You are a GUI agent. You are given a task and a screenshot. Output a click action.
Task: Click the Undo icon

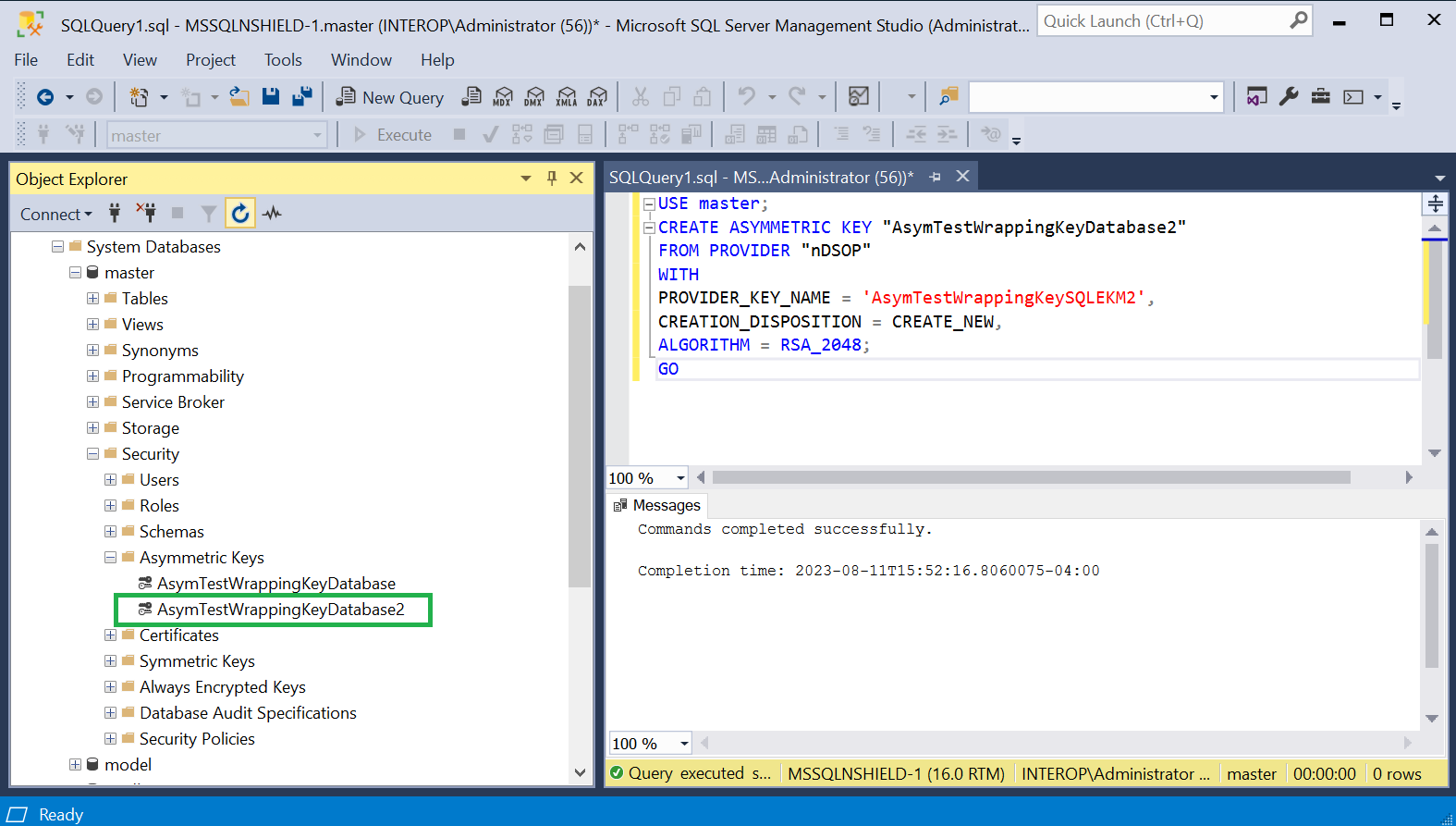pos(746,96)
